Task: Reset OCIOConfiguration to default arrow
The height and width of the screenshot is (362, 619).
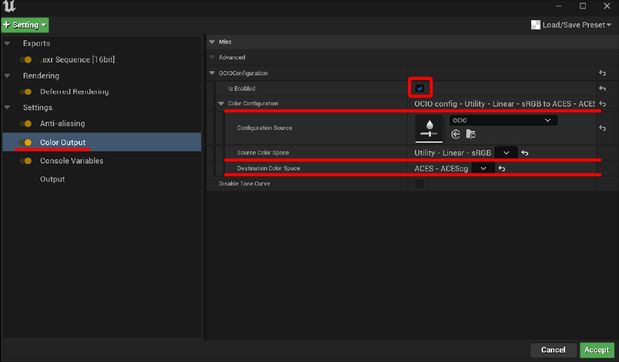Action: tap(602, 73)
